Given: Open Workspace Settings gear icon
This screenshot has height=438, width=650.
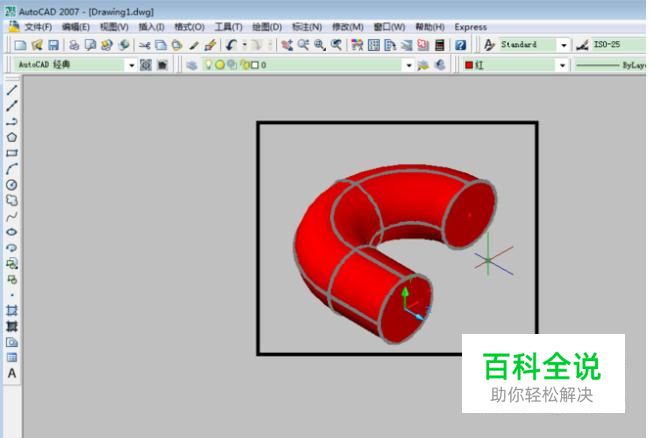Looking at the screenshot, I should point(146,65).
